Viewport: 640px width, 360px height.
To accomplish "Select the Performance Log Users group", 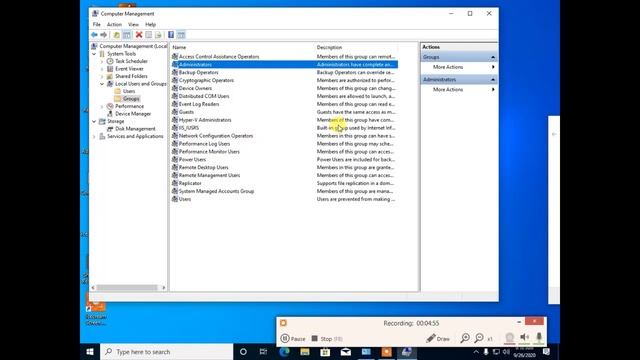I will [x=204, y=144].
